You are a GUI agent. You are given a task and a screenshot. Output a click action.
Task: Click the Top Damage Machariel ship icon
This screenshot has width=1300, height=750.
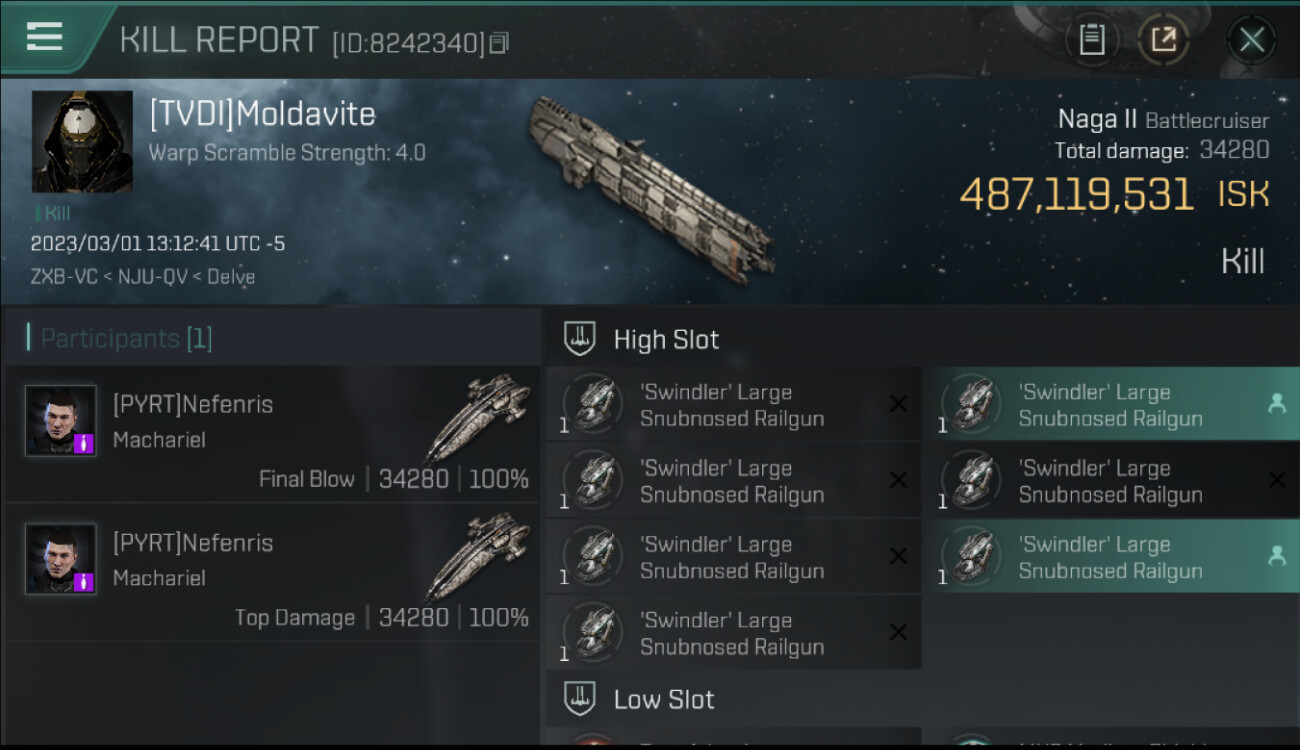(478, 555)
